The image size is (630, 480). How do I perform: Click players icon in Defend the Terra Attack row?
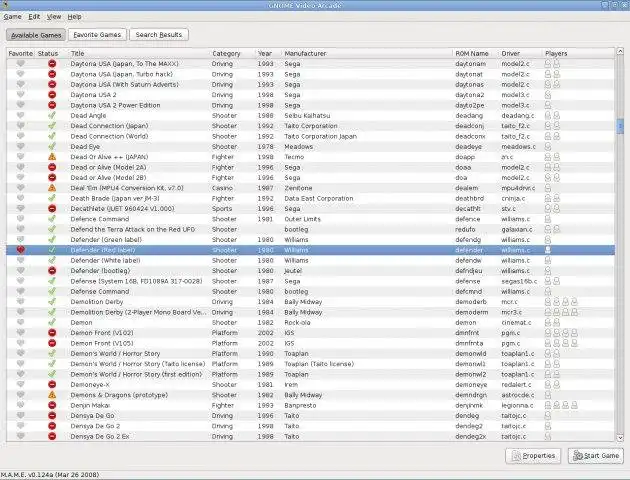tap(552, 229)
